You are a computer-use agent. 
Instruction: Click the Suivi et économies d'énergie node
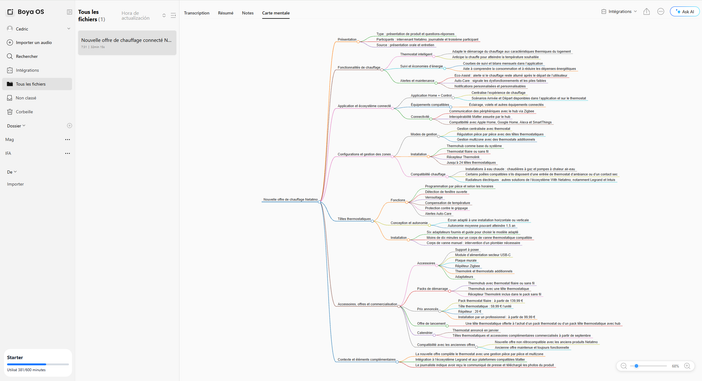pos(421,66)
